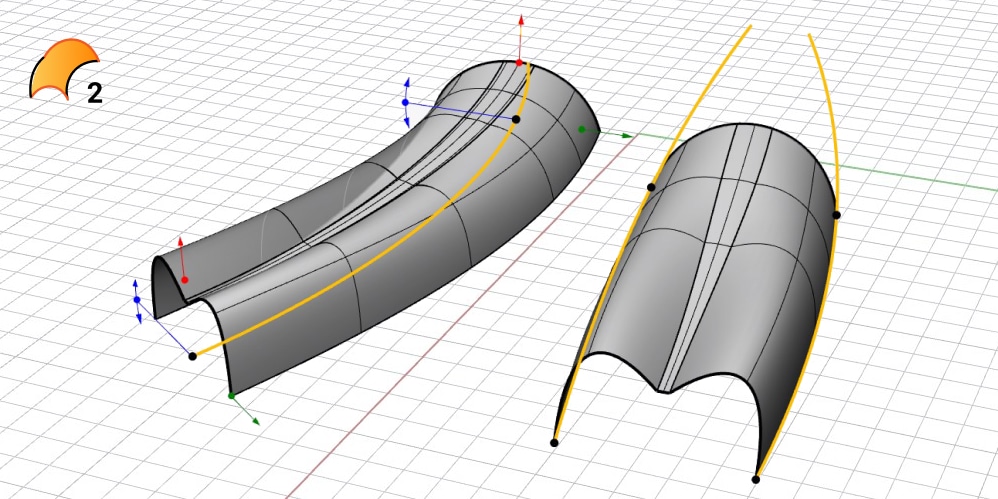Click the red arrow above the curved surface's front end

pos(181,242)
